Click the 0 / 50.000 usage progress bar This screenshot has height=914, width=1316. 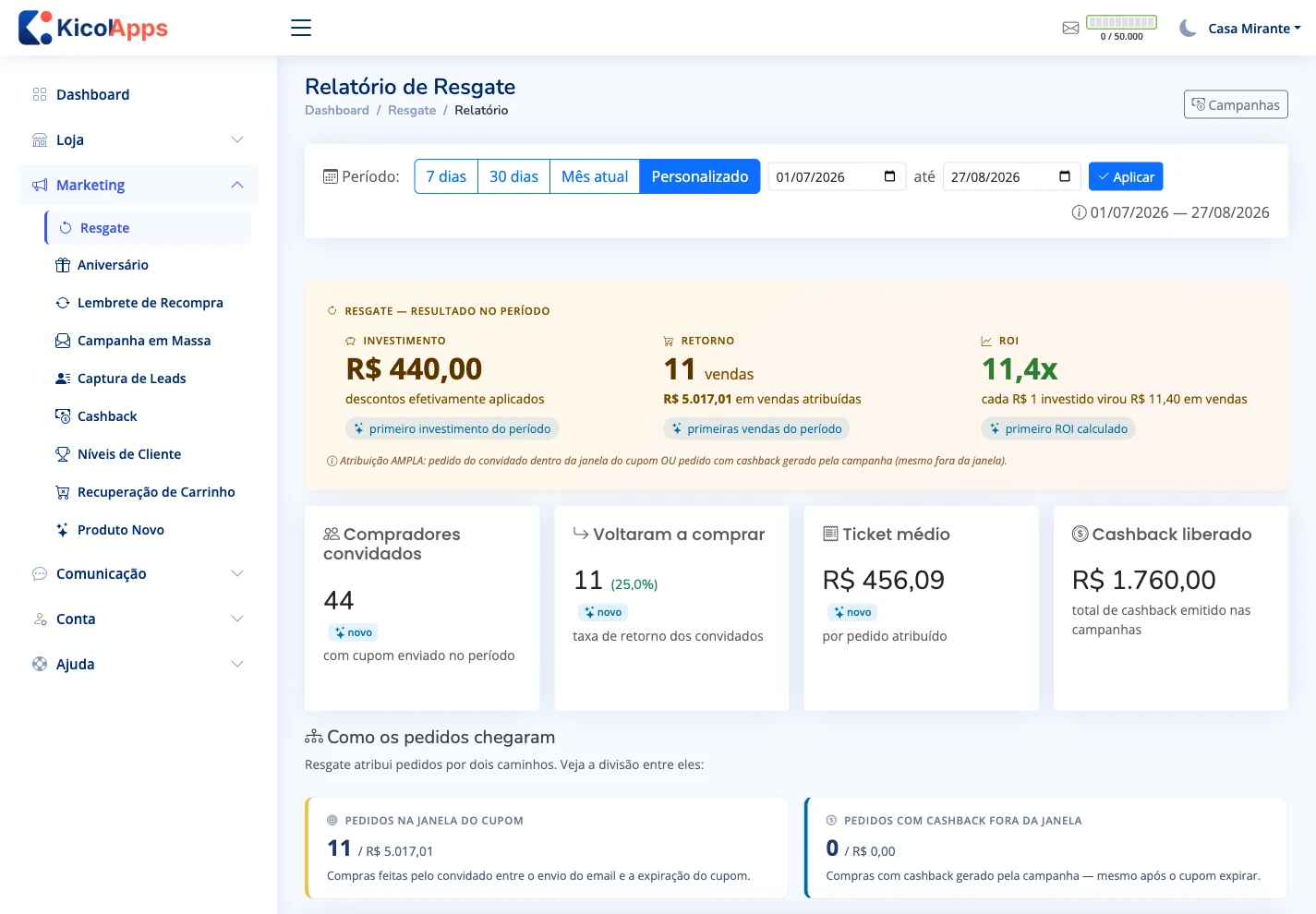(x=1121, y=22)
